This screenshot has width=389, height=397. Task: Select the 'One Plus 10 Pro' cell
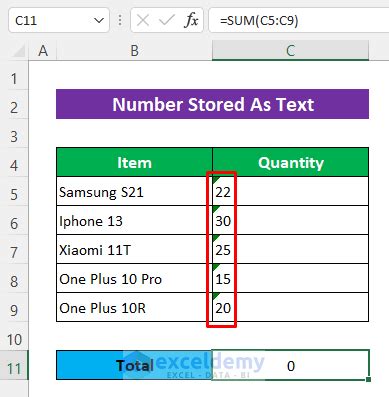(x=134, y=278)
